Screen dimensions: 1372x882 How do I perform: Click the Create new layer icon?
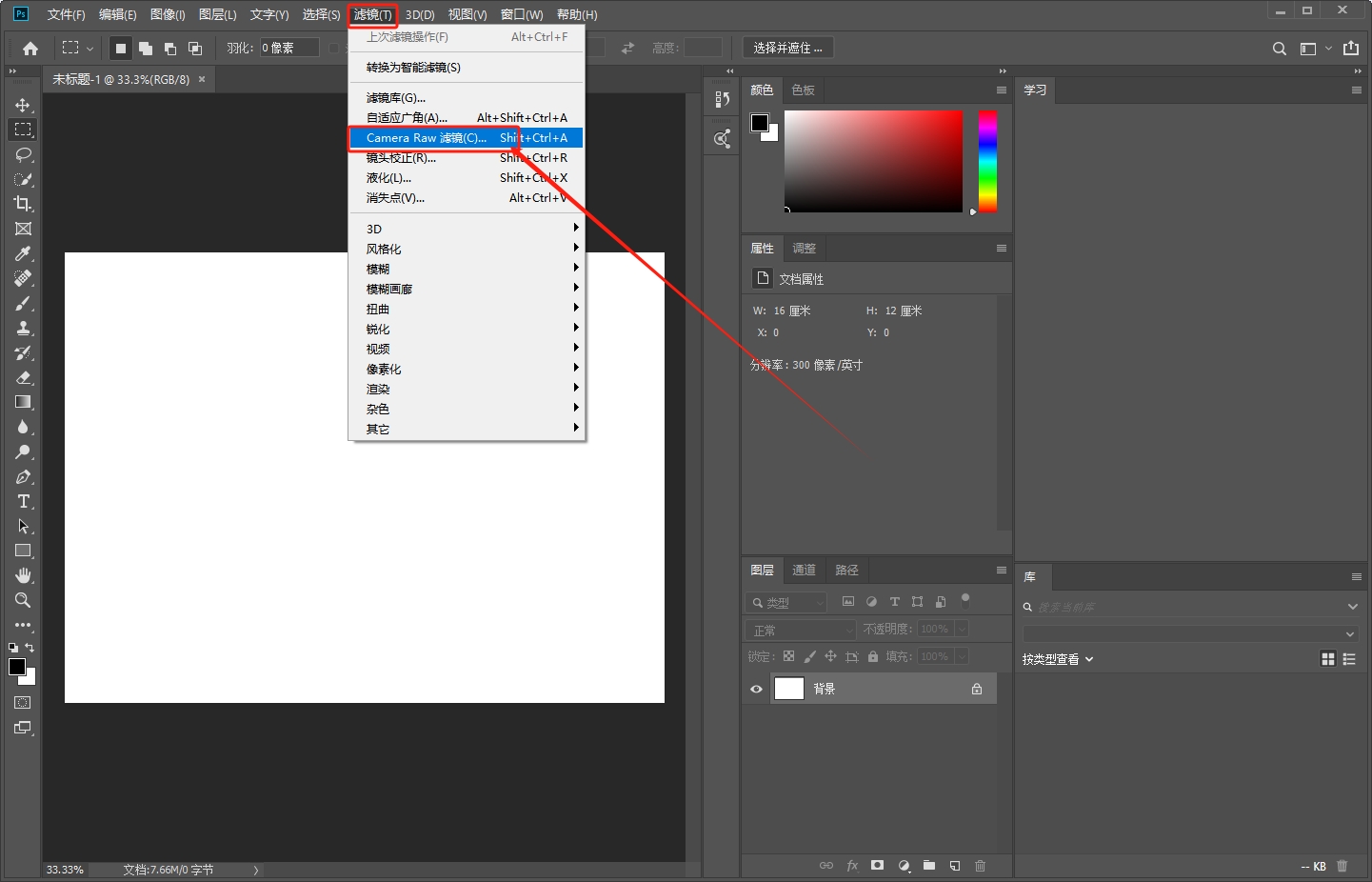(x=955, y=866)
